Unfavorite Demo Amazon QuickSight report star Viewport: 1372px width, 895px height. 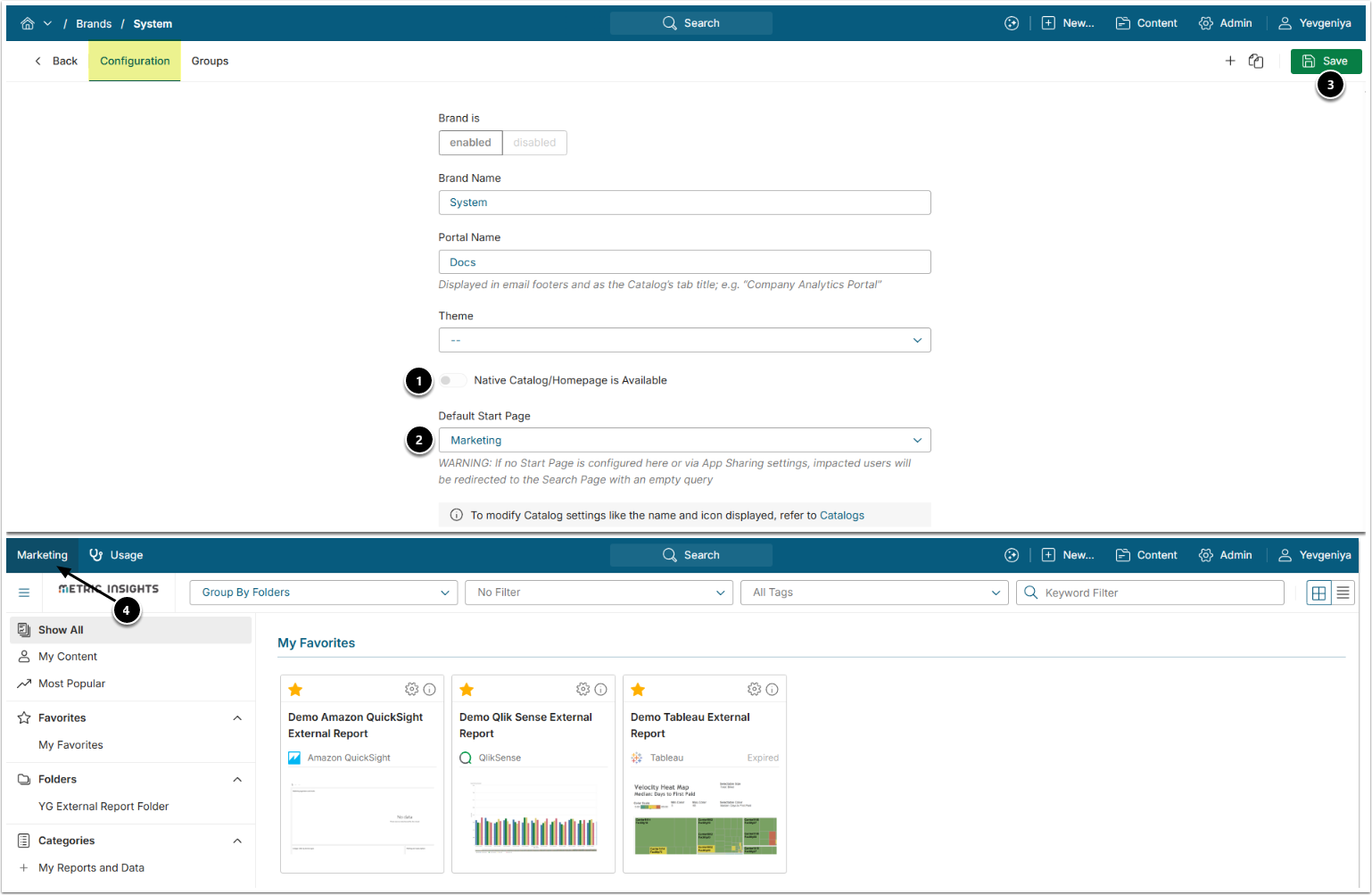tap(296, 690)
